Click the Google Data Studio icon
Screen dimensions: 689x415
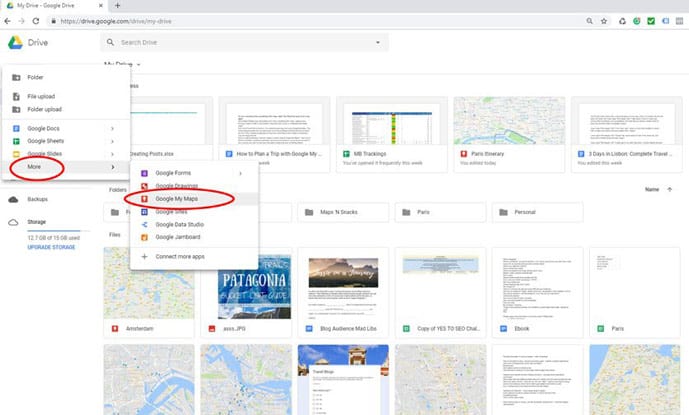[x=144, y=224]
